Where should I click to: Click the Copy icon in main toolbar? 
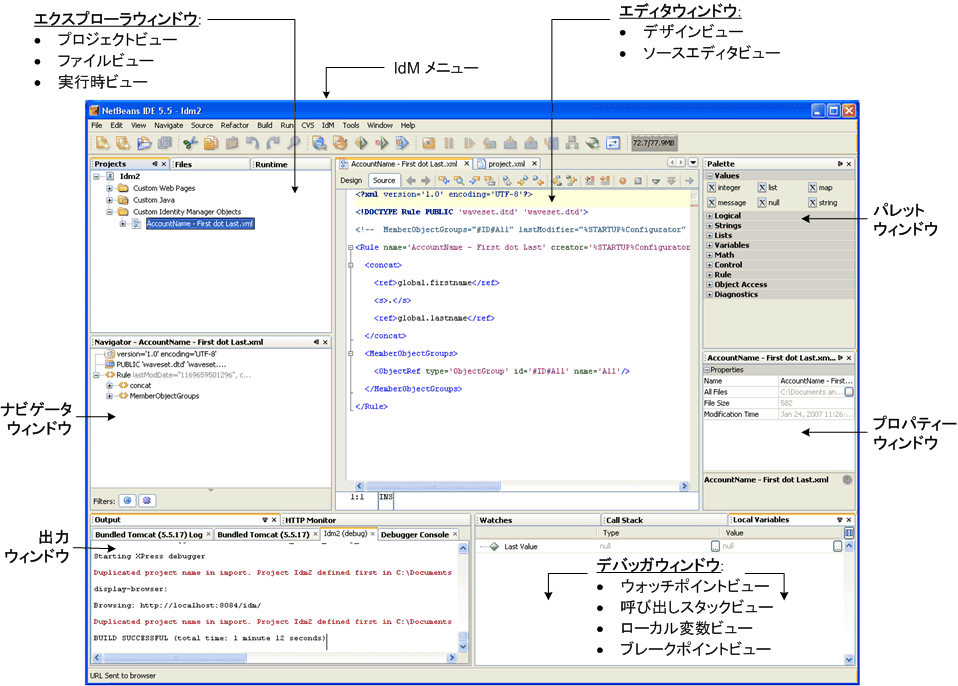[211, 144]
